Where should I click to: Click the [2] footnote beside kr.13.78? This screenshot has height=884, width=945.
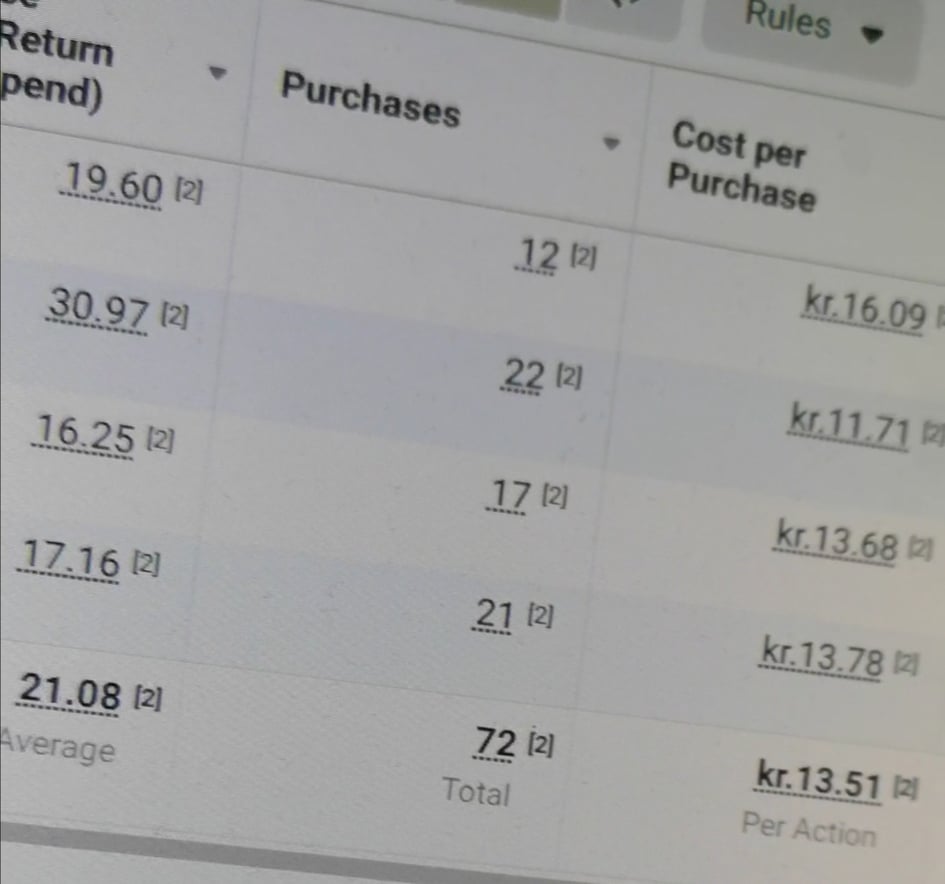point(905,664)
